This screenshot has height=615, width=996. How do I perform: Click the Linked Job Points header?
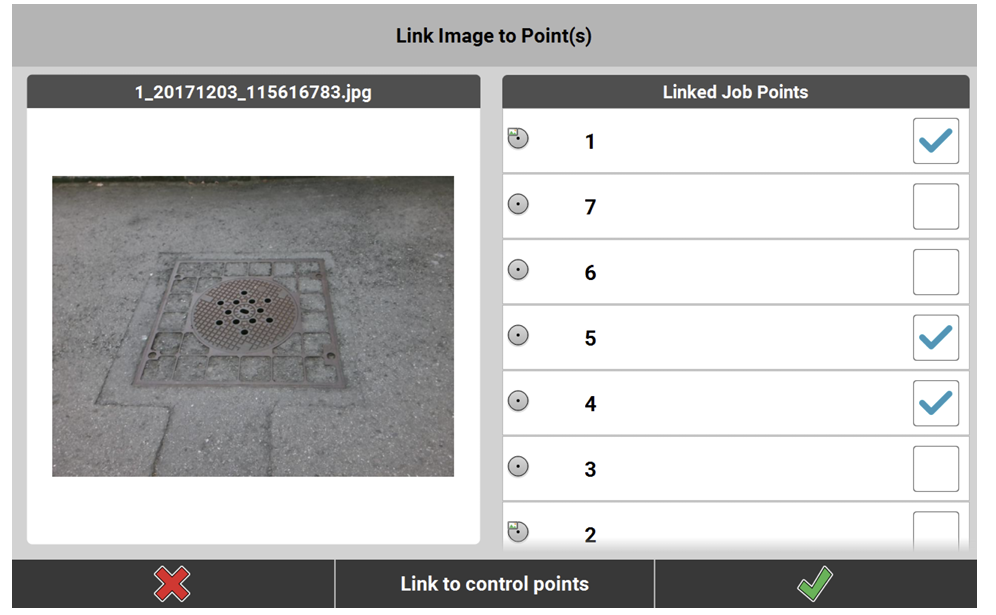click(735, 92)
